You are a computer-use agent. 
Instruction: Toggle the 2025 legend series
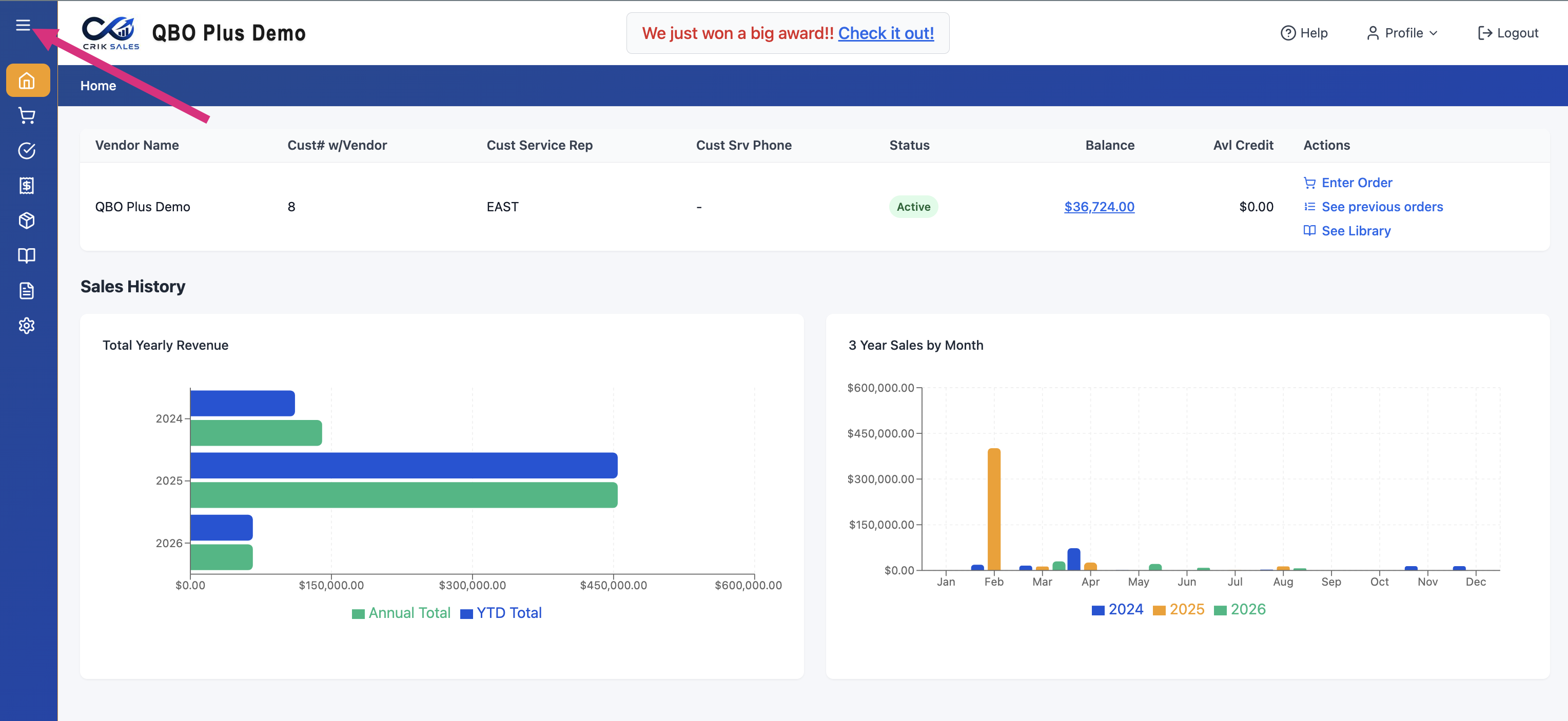click(1179, 609)
